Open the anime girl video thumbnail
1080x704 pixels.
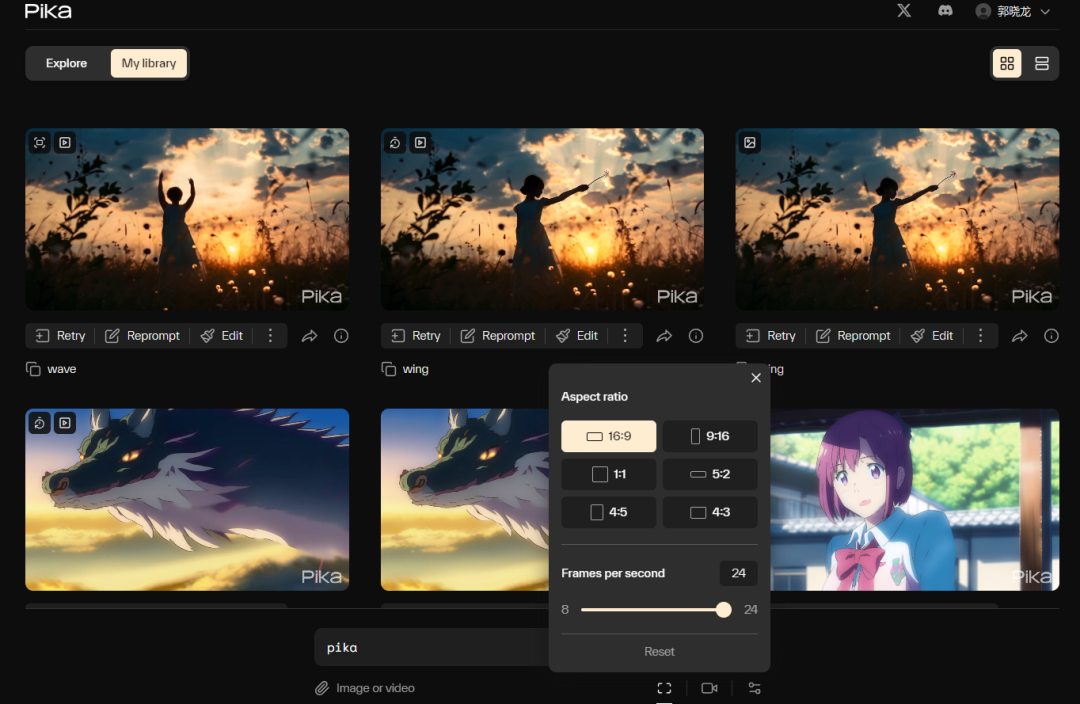point(915,499)
